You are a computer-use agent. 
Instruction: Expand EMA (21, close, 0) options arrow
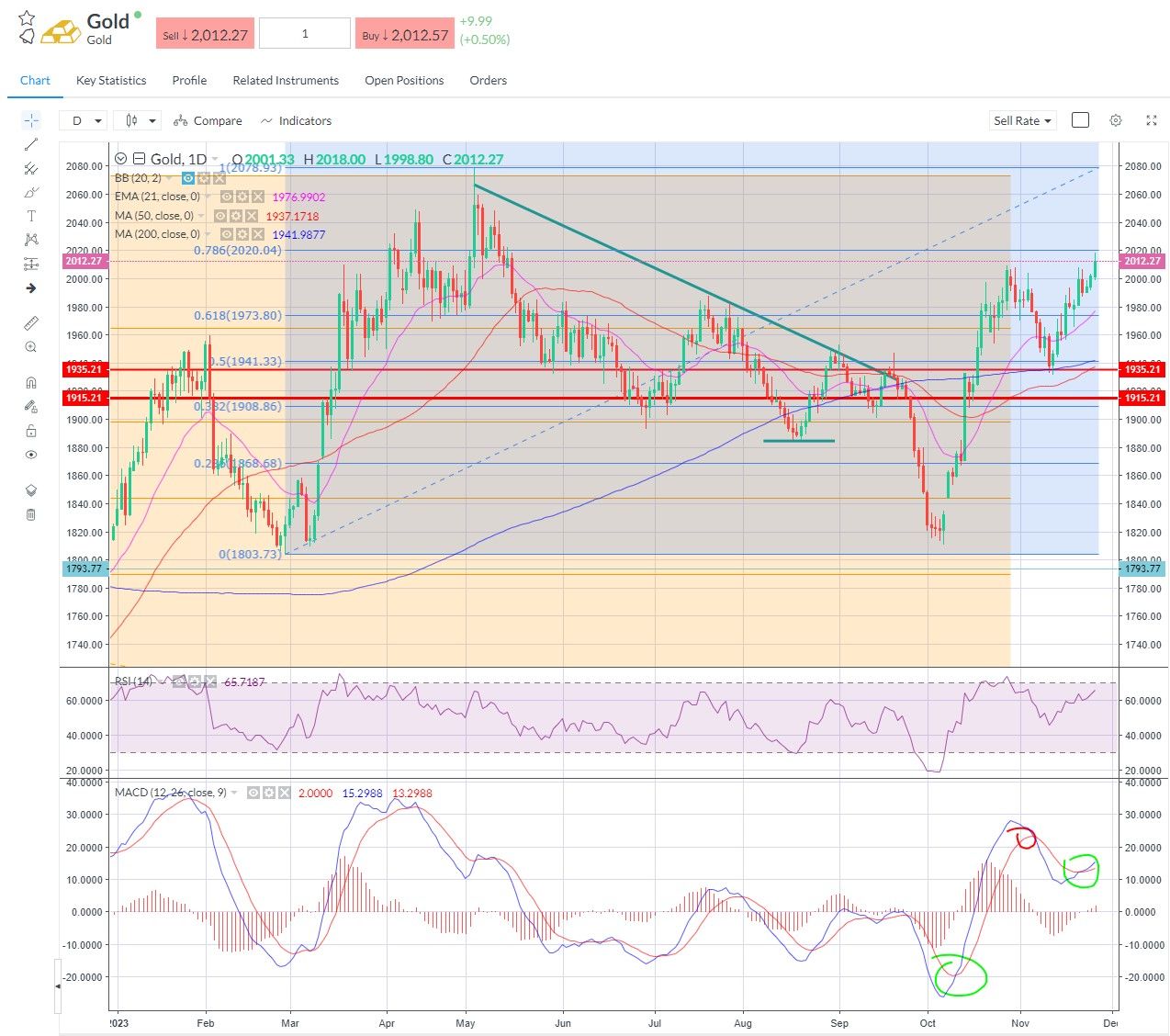click(x=208, y=197)
